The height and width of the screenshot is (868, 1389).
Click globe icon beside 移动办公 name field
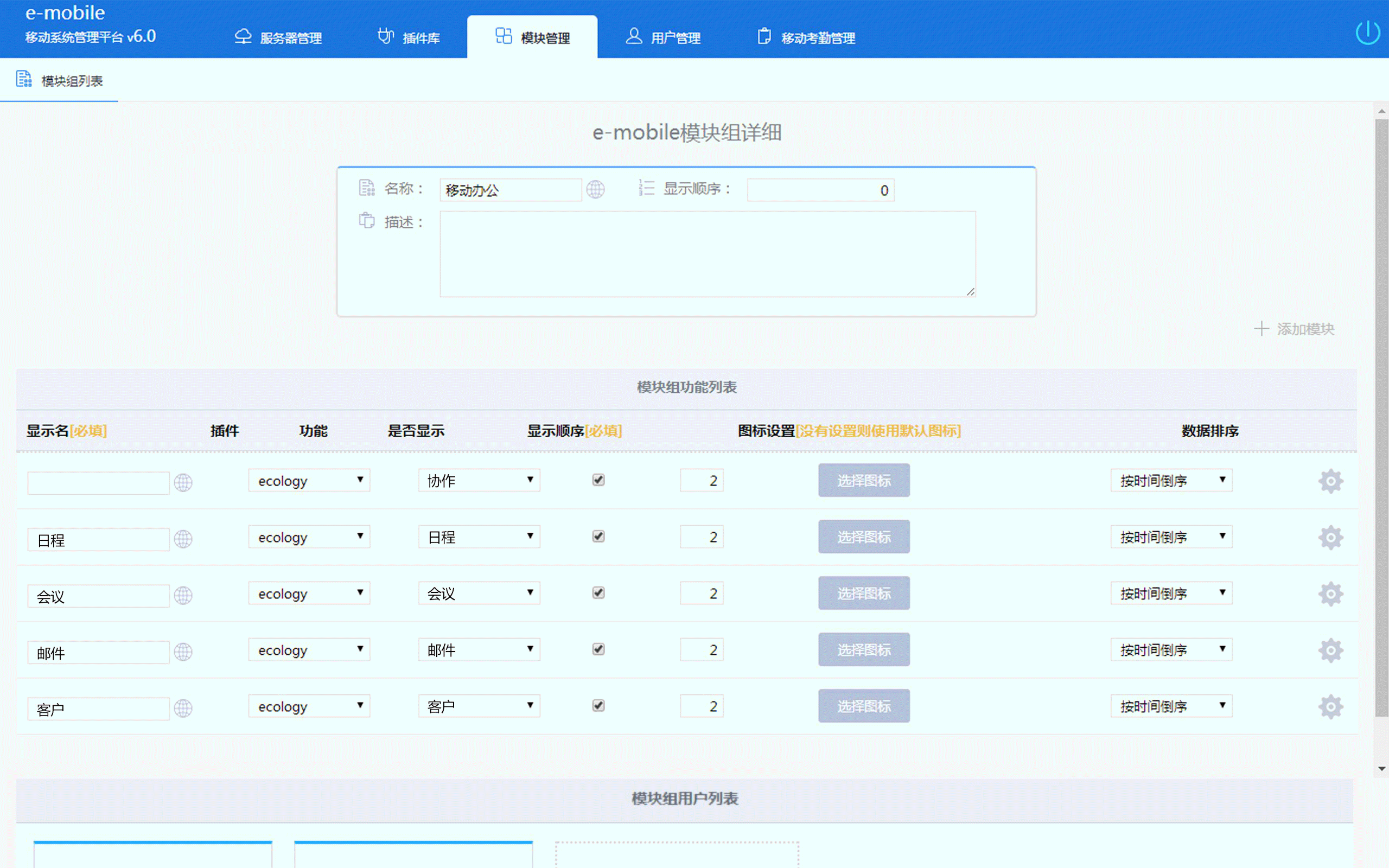point(595,189)
